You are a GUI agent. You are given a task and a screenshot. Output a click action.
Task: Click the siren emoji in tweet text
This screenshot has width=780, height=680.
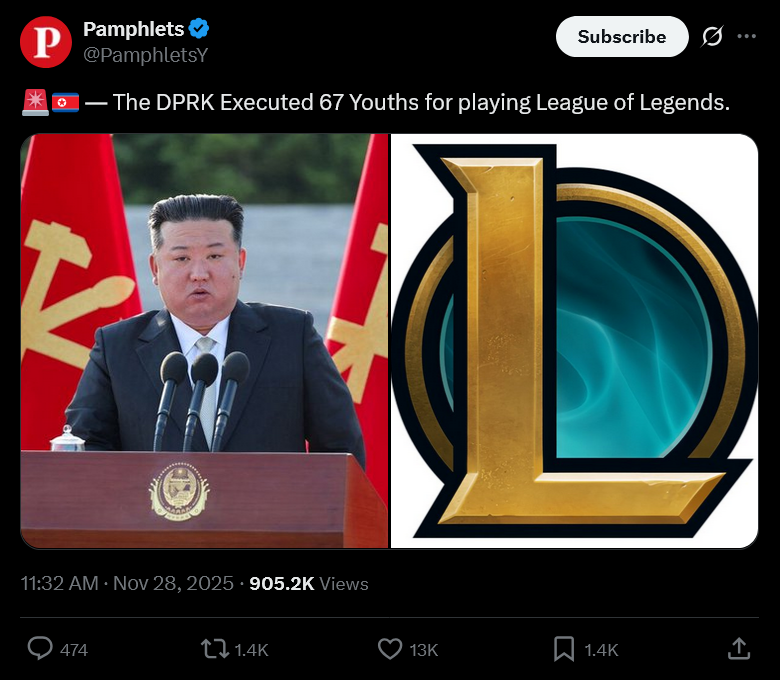(35, 102)
